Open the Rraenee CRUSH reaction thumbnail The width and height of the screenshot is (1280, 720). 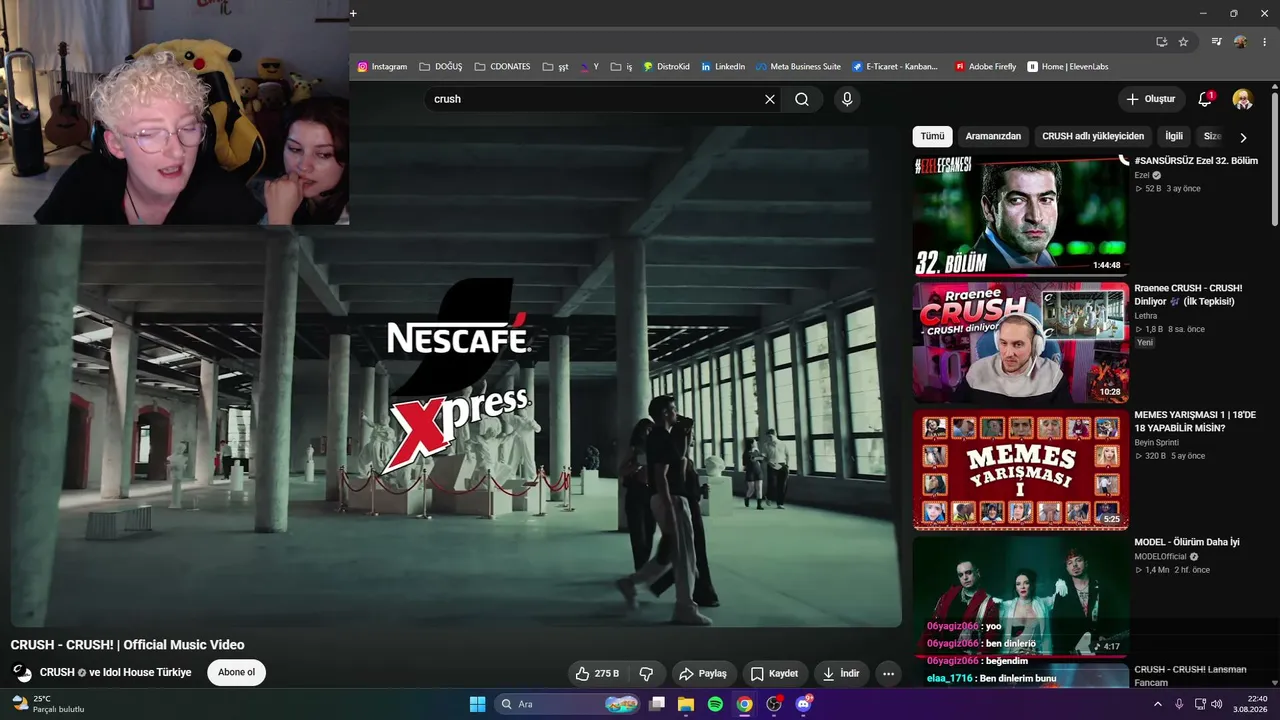click(x=1020, y=342)
